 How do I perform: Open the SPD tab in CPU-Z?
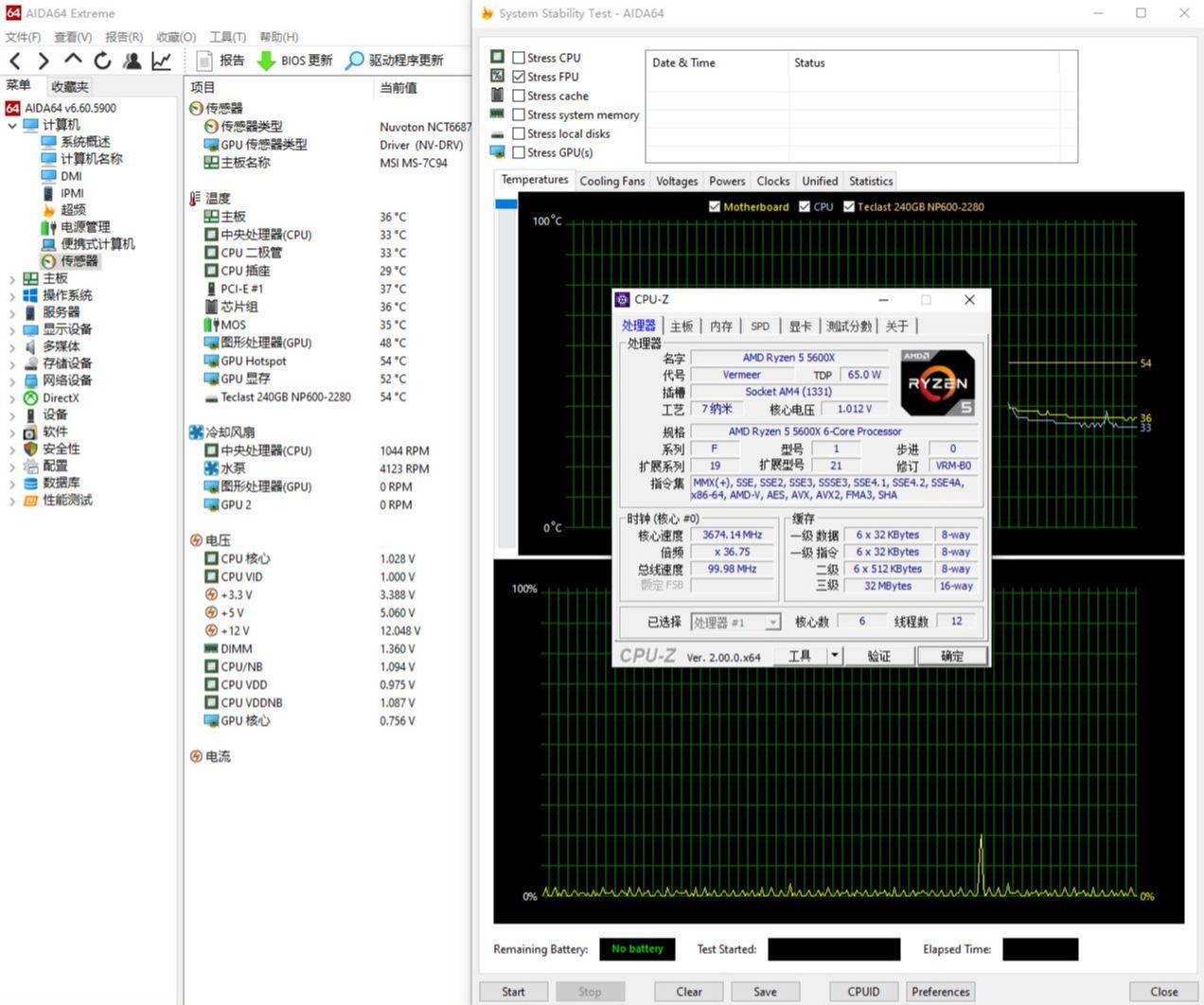click(760, 326)
